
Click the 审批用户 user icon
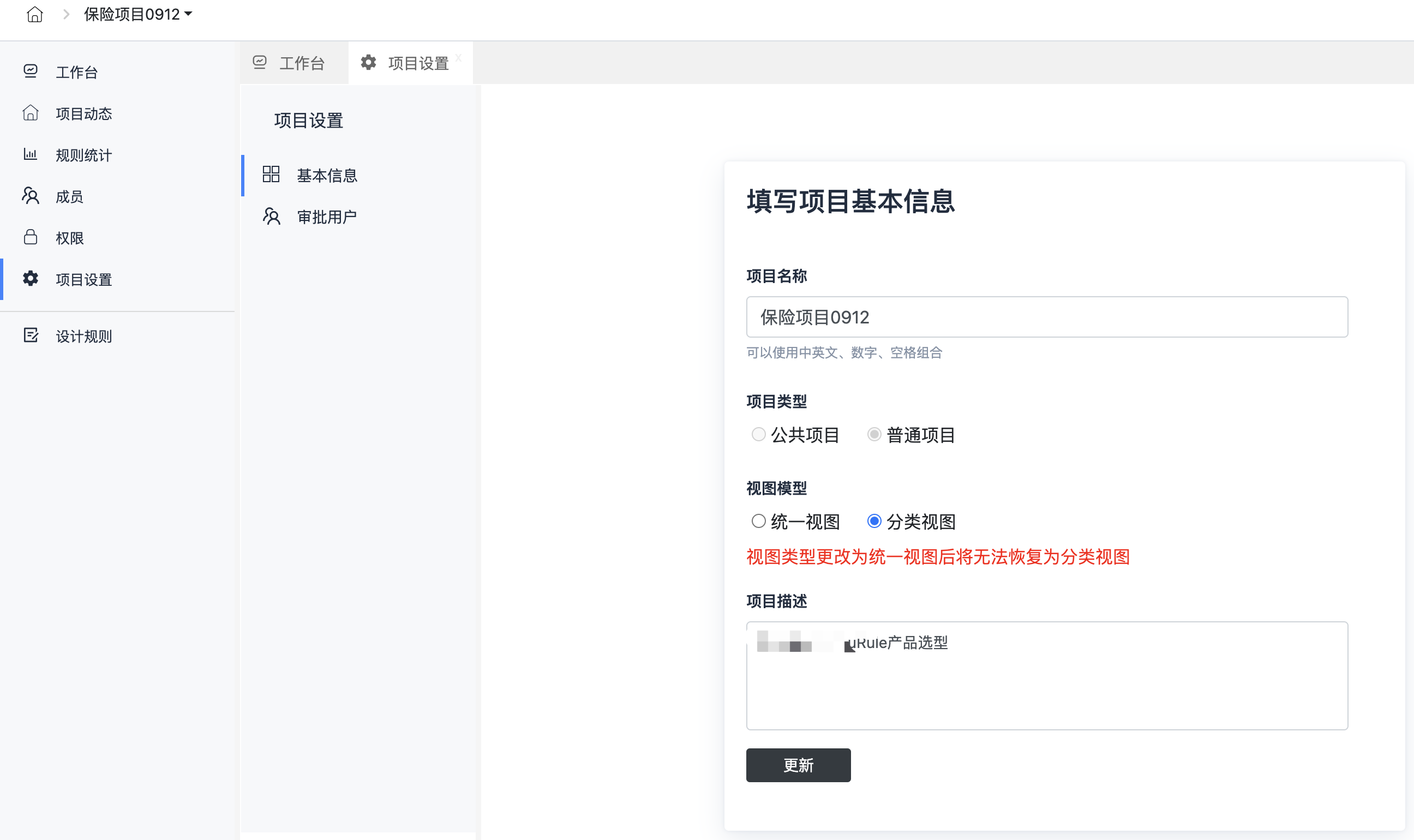(271, 216)
